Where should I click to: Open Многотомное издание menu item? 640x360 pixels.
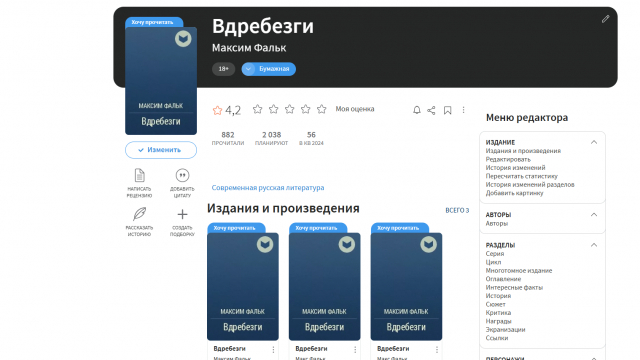pos(519,271)
